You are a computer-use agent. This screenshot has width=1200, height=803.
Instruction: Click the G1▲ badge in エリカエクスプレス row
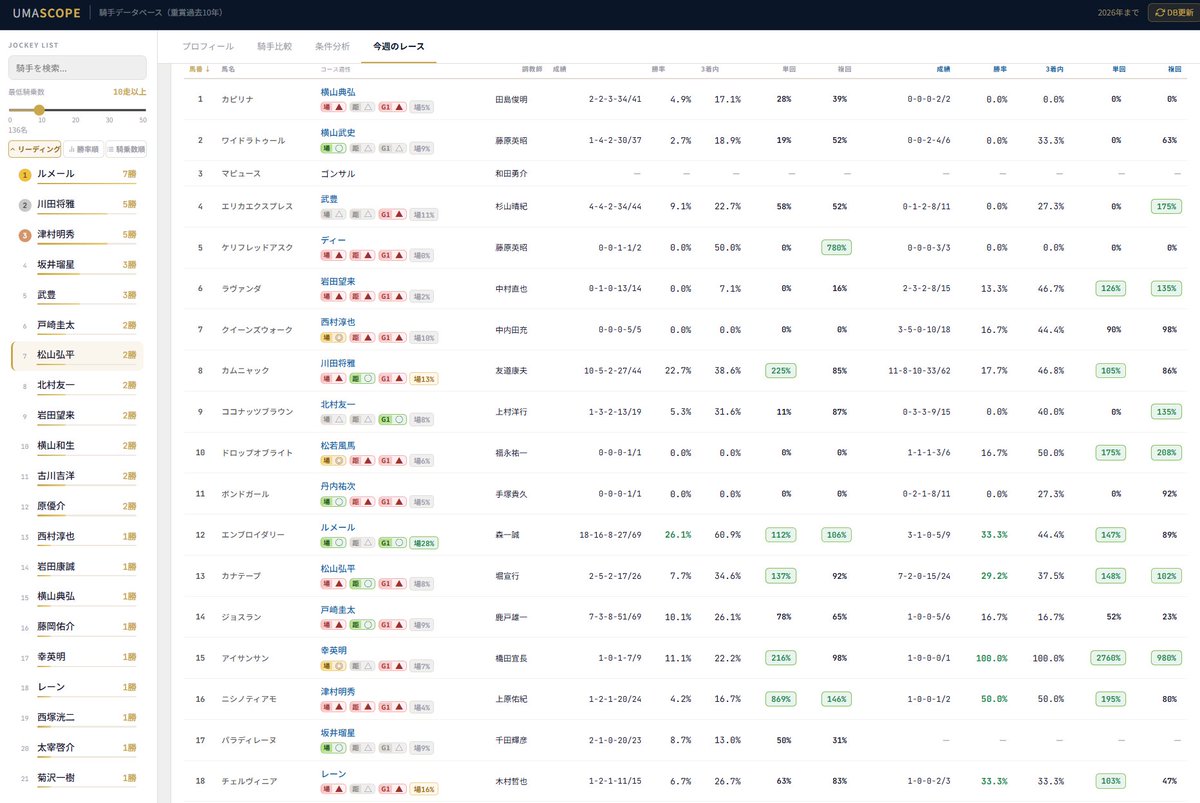pyautogui.click(x=392, y=214)
